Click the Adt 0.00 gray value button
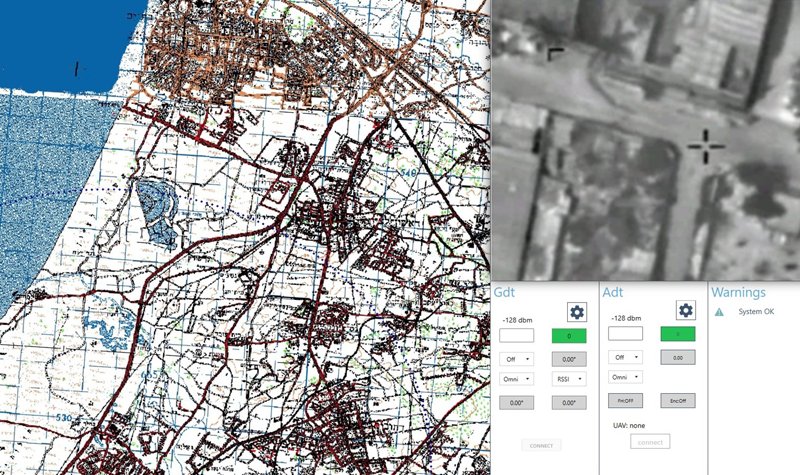 (x=677, y=357)
